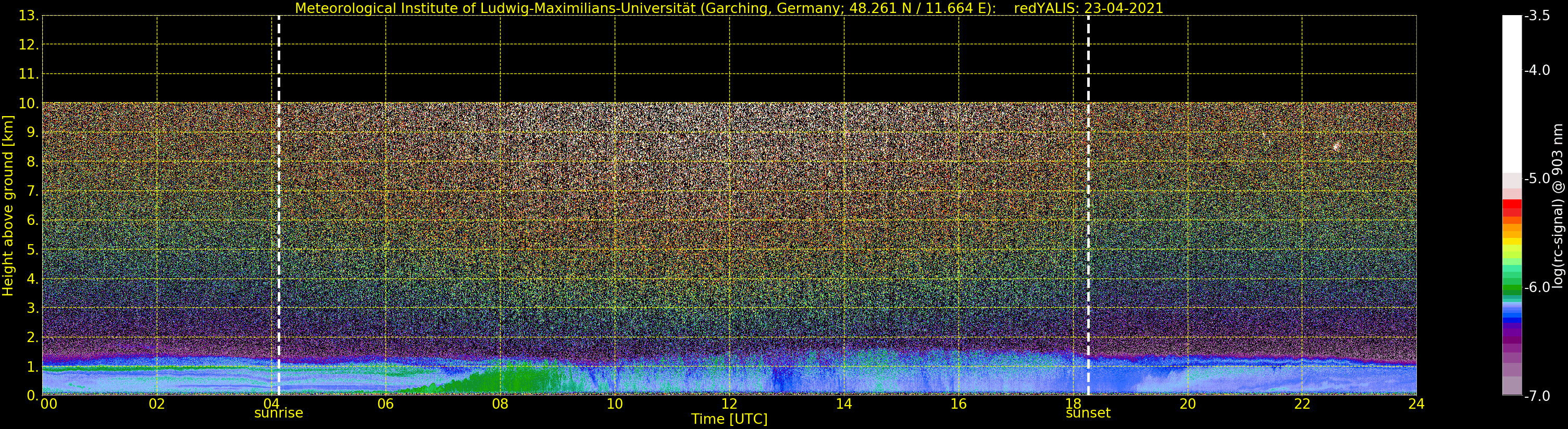
Task: Click the "3." height axis tick label
Action: click(33, 308)
